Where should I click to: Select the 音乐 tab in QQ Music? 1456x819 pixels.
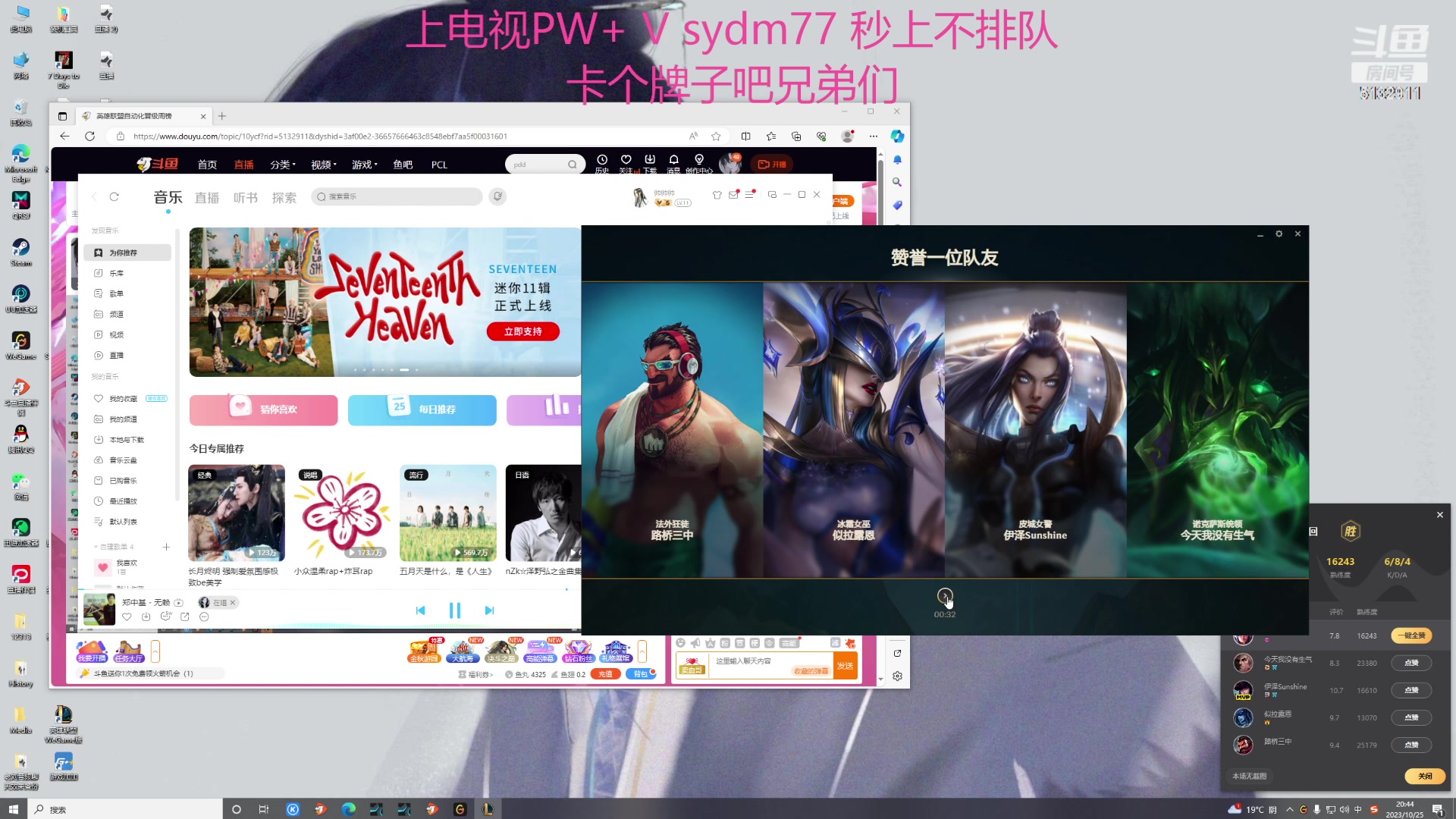[168, 197]
